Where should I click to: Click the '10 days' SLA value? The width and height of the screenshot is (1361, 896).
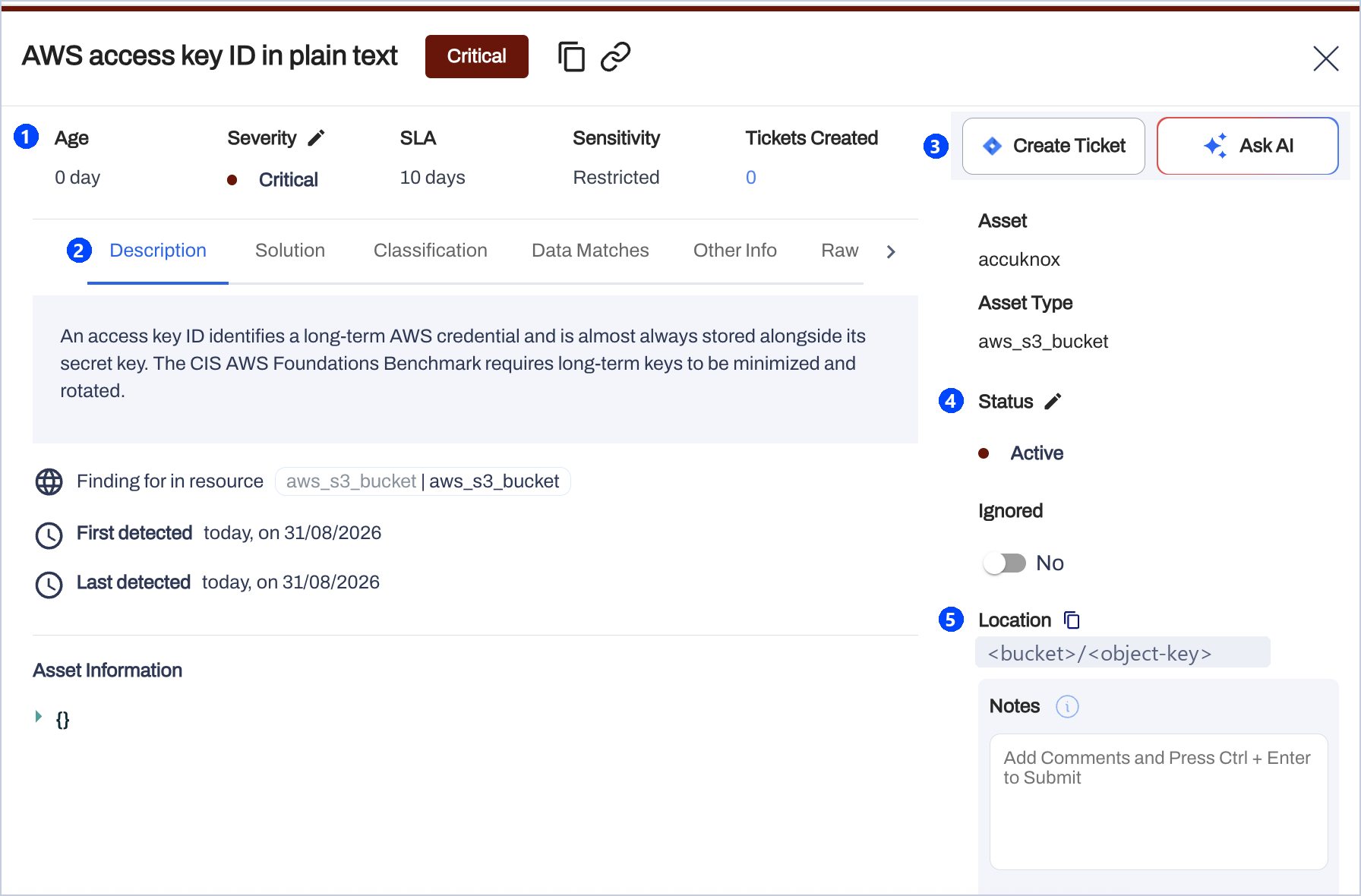coord(432,178)
